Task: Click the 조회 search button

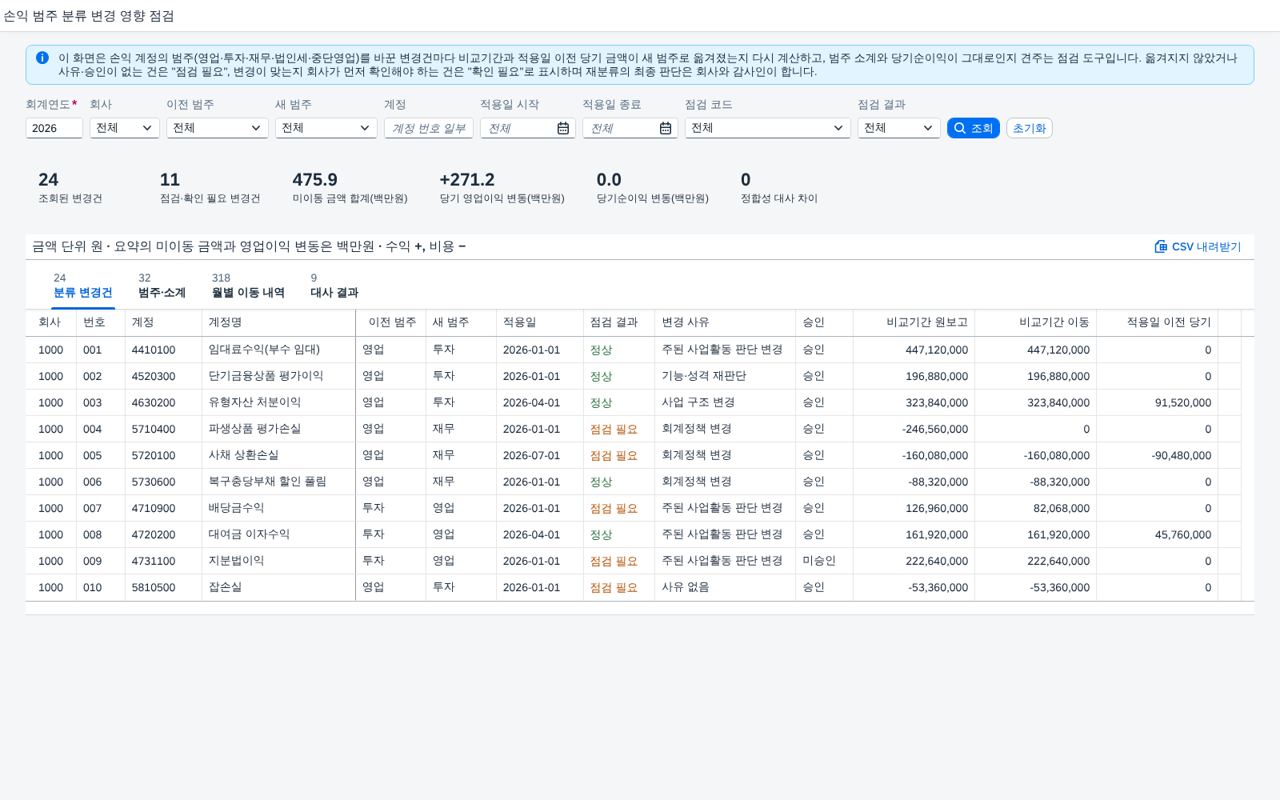Action: click(x=973, y=128)
